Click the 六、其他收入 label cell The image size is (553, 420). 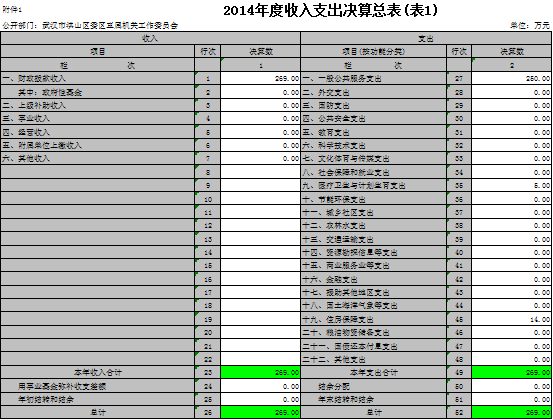pos(98,159)
